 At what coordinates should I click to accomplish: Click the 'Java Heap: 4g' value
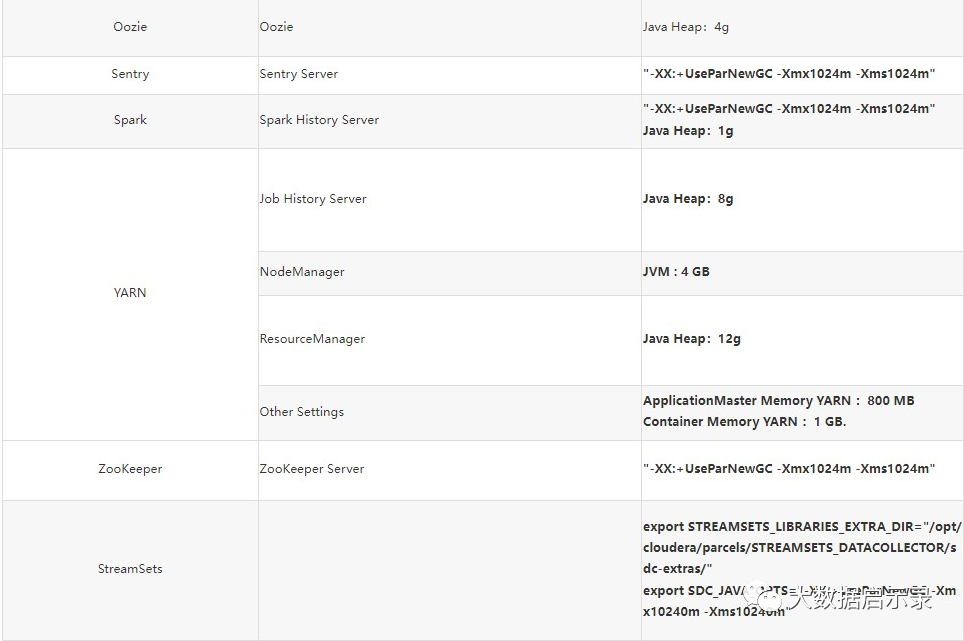685,27
